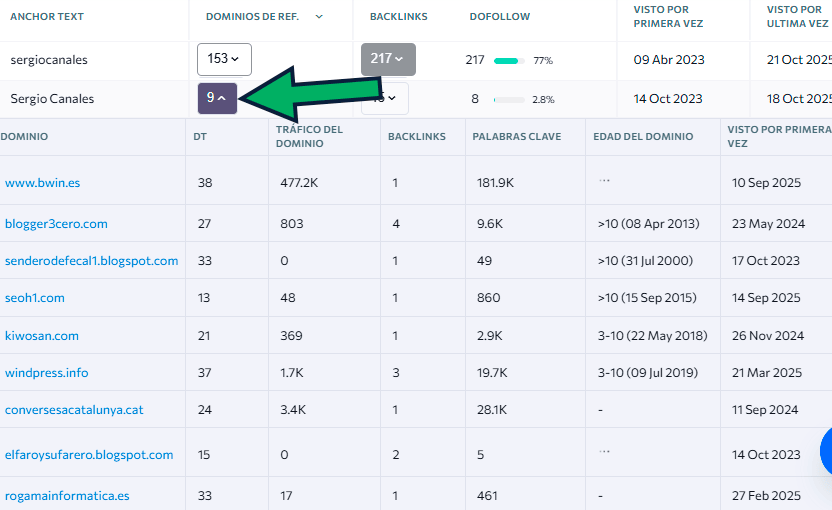Visit the senderodefecal1.blogspot.com domain
Screen dimensions: 832x510
click(91, 261)
